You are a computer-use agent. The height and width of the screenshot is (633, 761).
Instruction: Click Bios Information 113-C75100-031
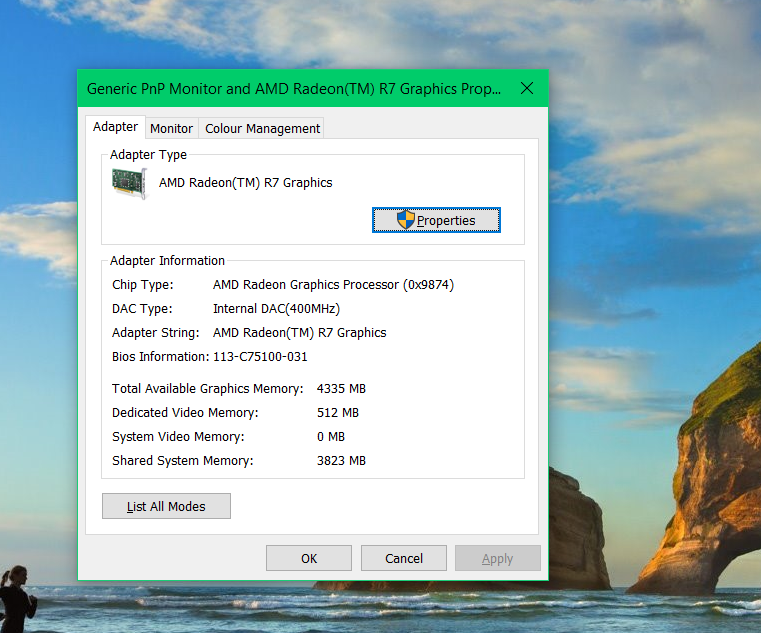[x=260, y=357]
